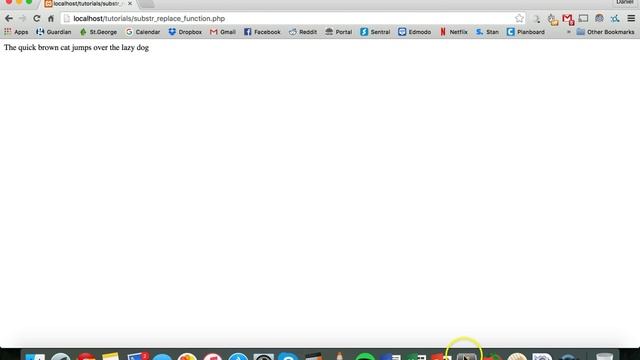Open the browser home page
The image size is (640, 360).
tap(51, 18)
